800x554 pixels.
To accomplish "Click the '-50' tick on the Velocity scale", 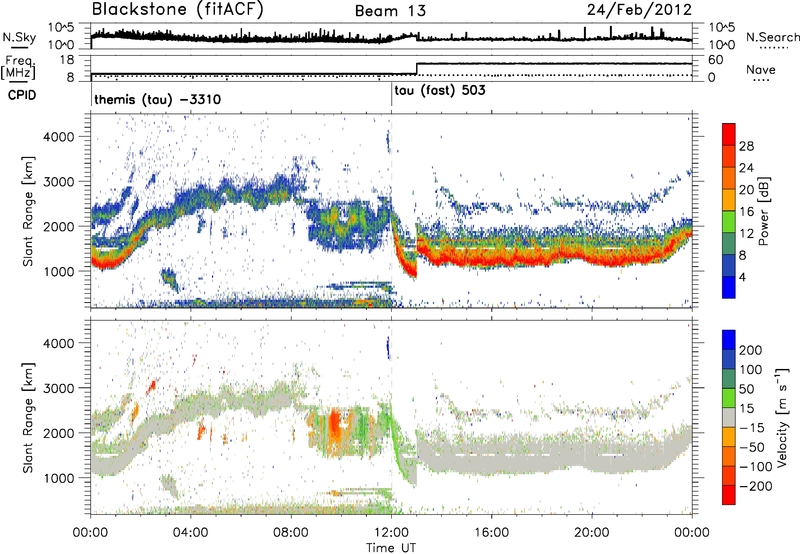I will [x=752, y=447].
